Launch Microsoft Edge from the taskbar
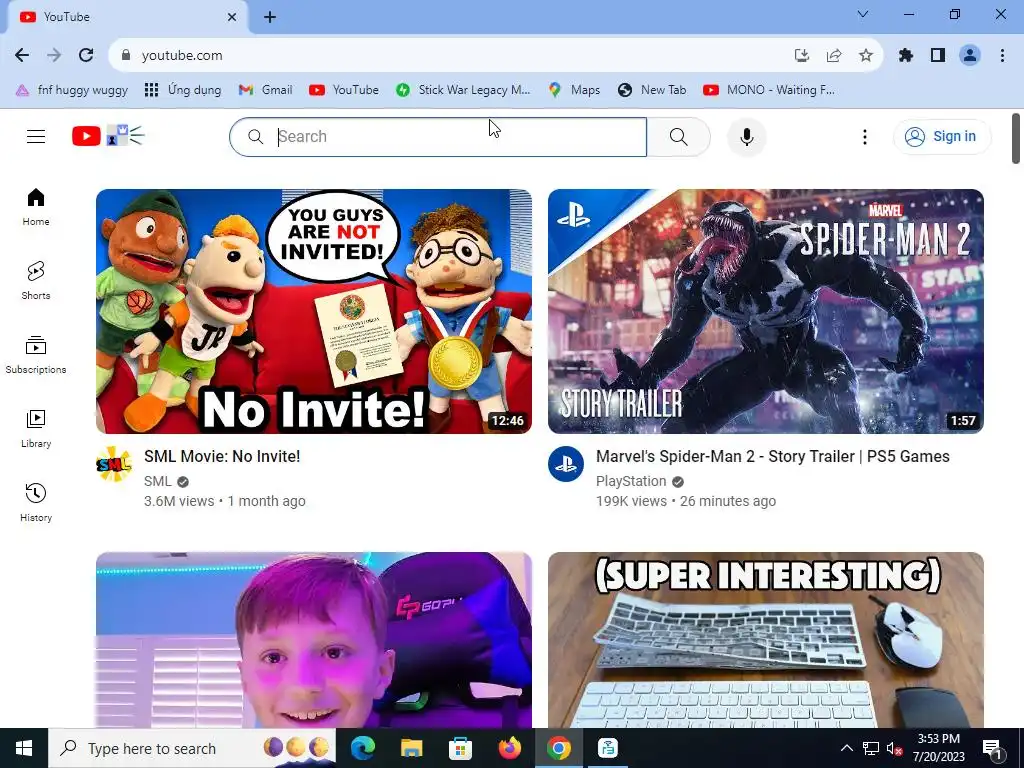The height and width of the screenshot is (768, 1024). pos(362,748)
